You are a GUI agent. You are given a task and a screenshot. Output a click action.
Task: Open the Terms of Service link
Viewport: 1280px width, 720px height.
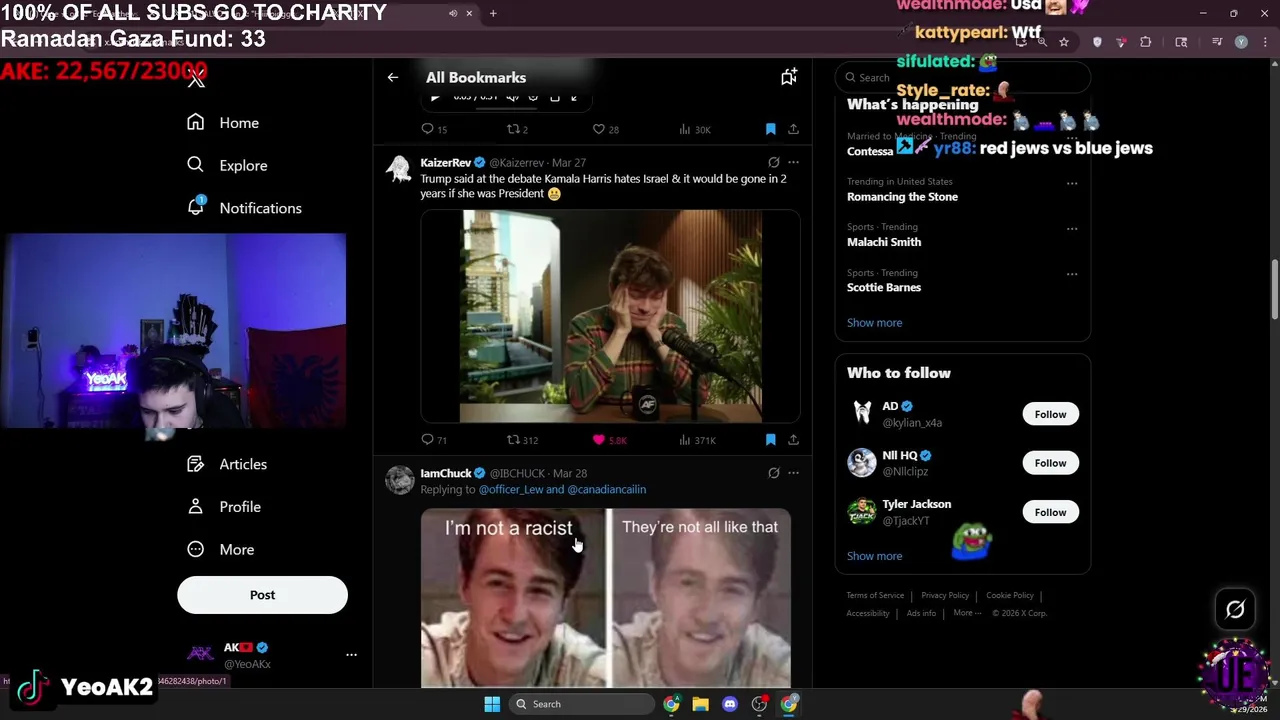click(x=875, y=595)
